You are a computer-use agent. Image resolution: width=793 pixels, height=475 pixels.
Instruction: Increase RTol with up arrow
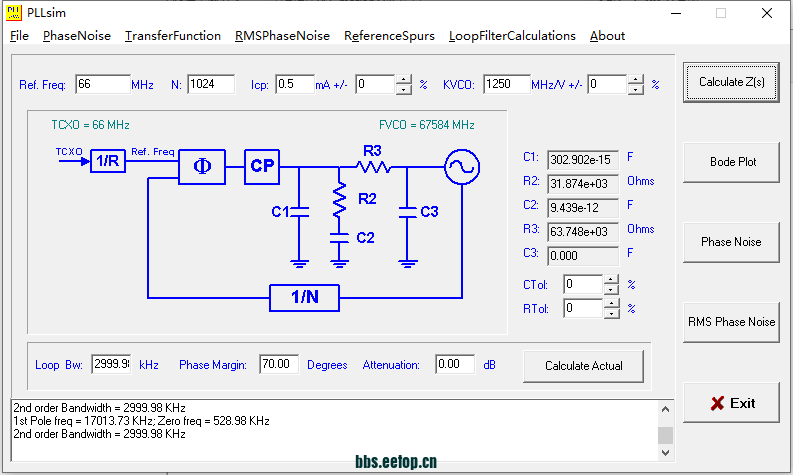pyautogui.click(x=611, y=304)
